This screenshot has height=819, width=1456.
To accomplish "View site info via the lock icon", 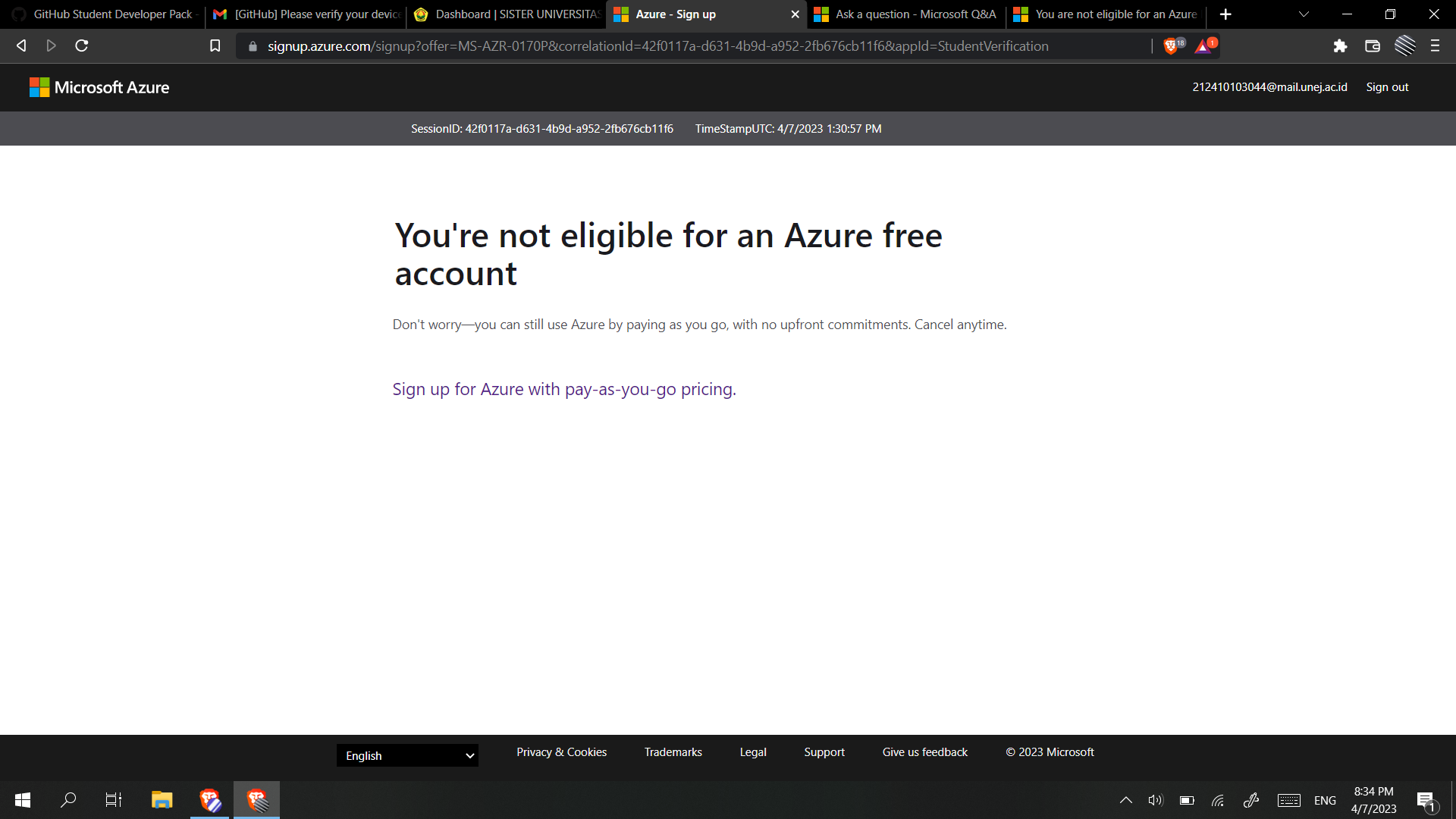I will (253, 46).
